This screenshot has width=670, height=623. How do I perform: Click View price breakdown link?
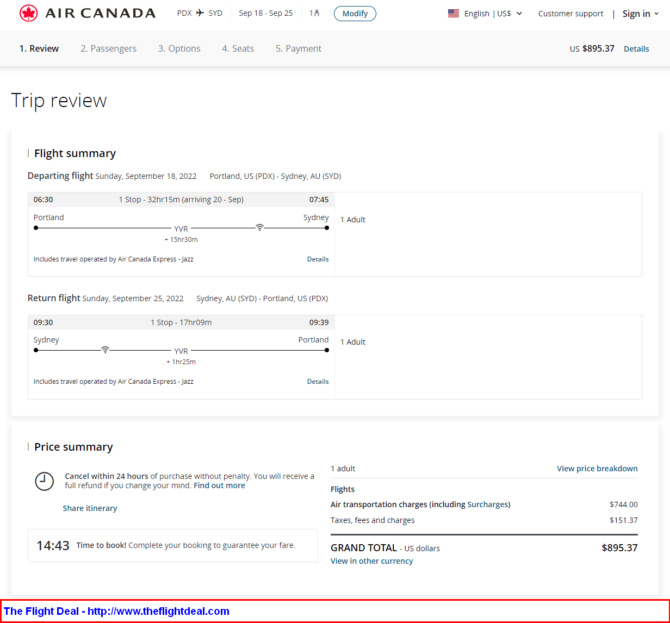tap(597, 468)
